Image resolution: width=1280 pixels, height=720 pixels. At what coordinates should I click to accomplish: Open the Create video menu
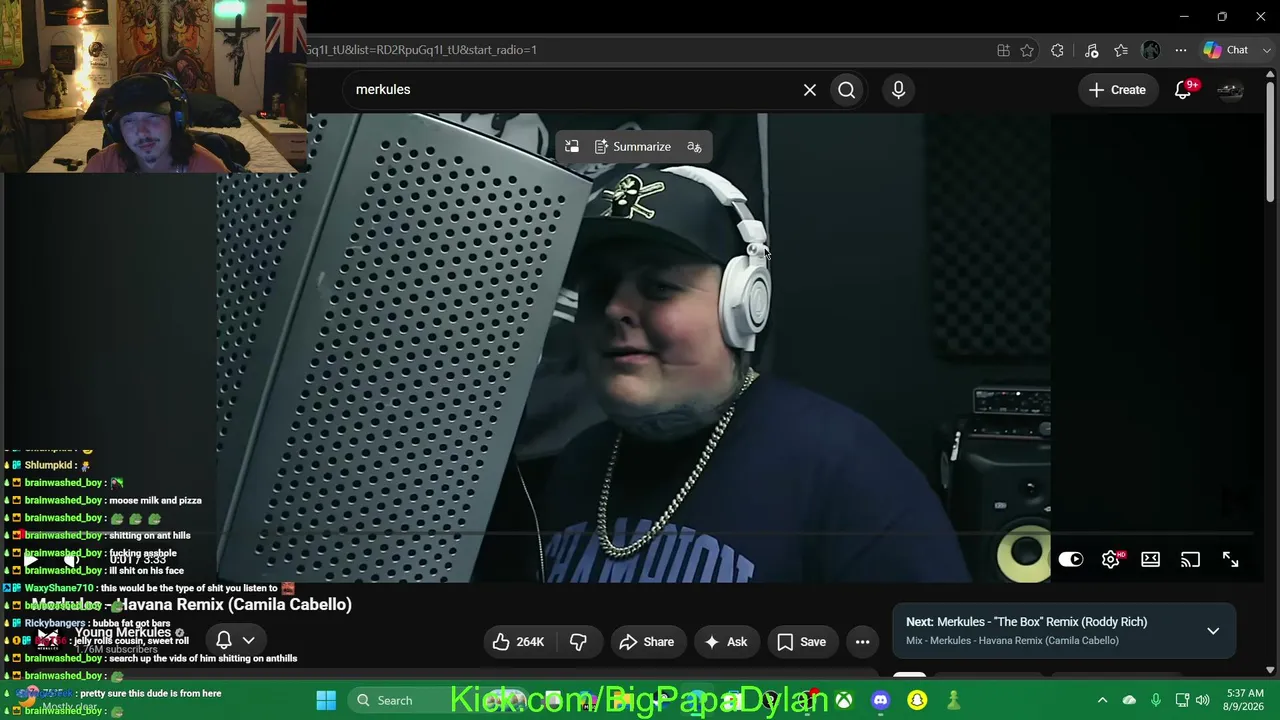[1117, 90]
